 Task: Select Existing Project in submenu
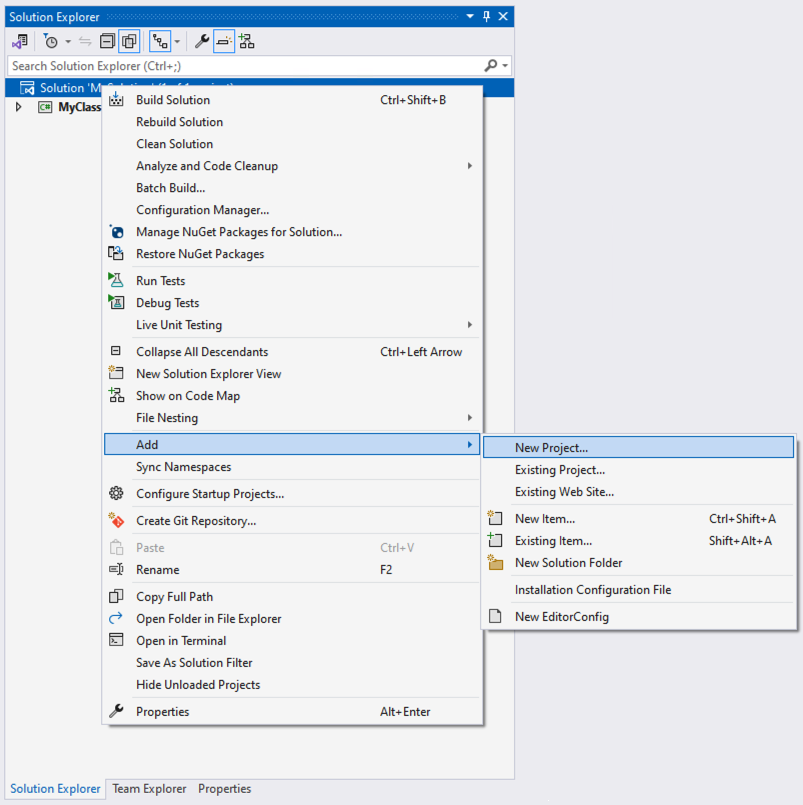(639, 470)
